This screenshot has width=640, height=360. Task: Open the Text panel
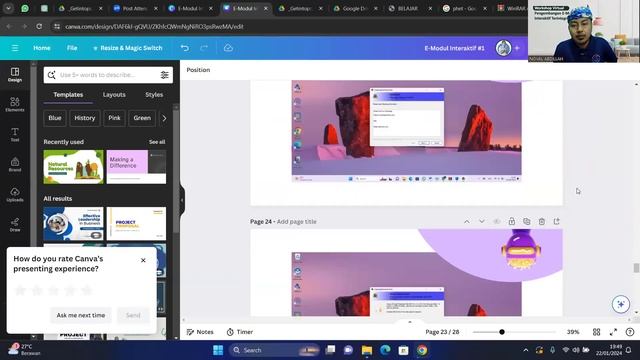point(15,135)
